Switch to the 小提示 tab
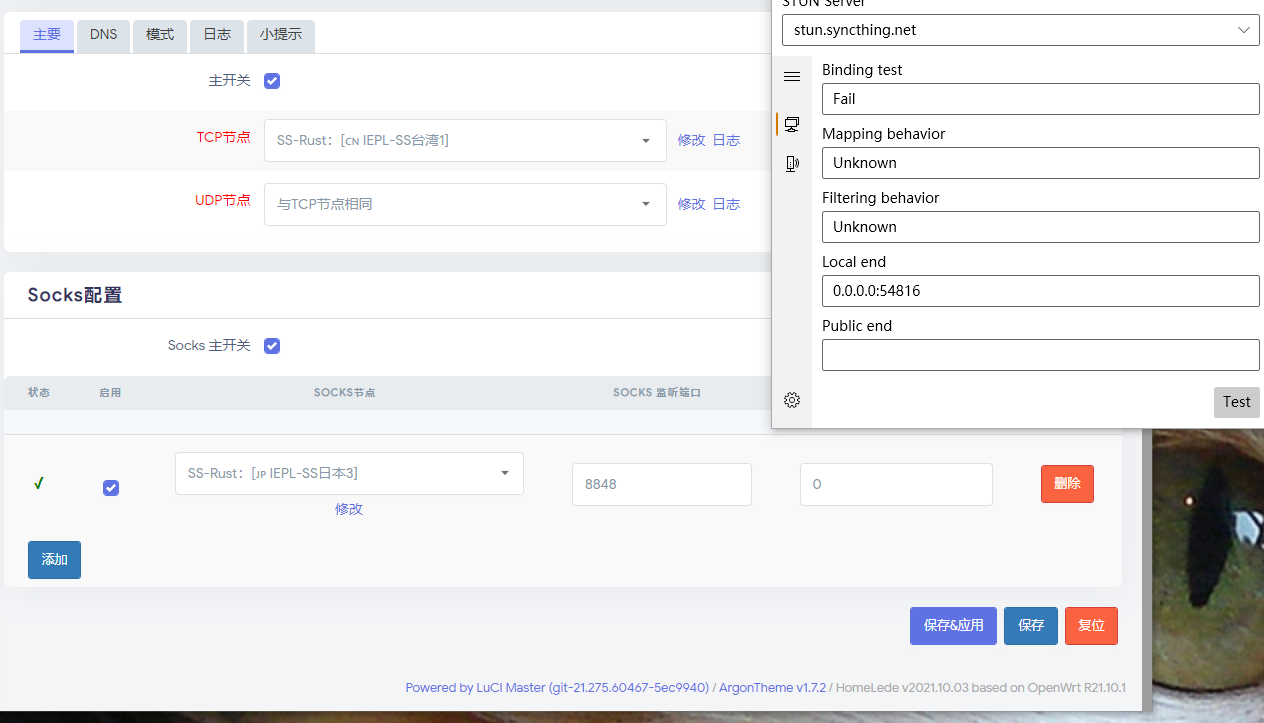The height and width of the screenshot is (723, 1264). point(280,35)
